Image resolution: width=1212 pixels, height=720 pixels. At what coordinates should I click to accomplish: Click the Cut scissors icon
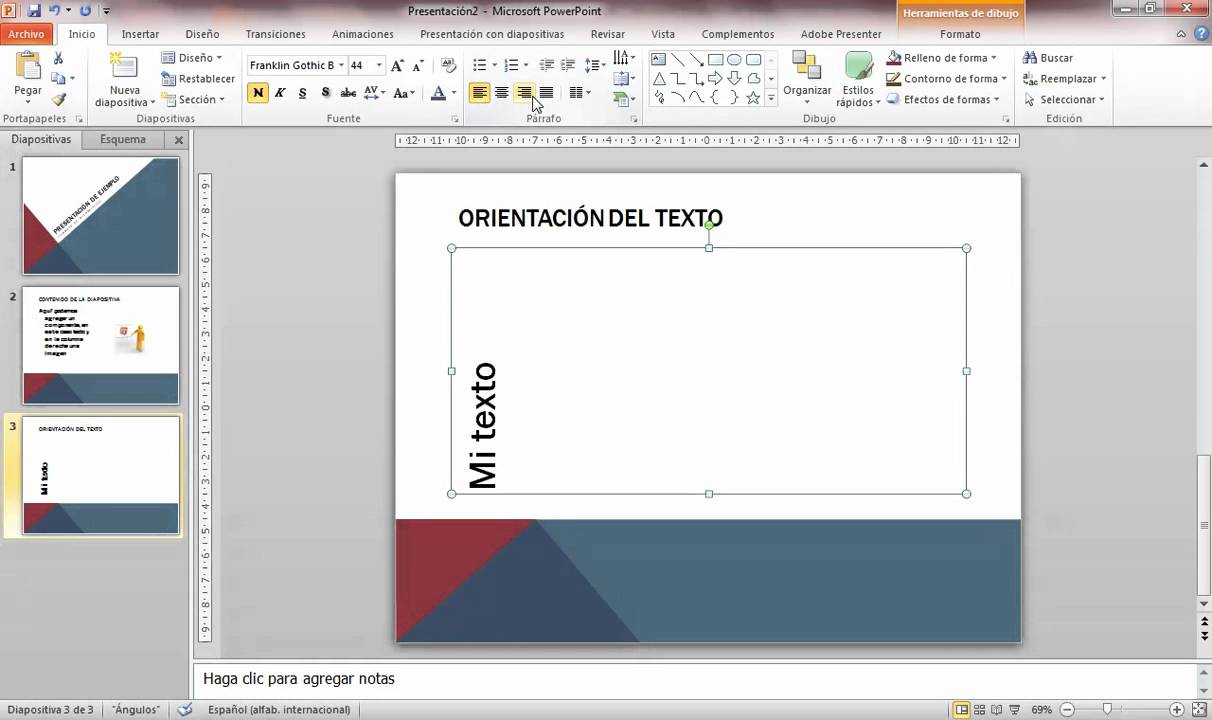58,58
